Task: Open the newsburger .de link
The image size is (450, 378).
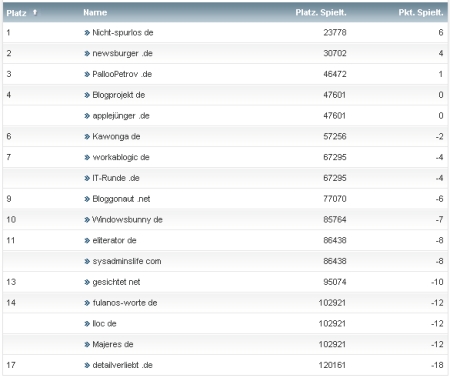Action: point(122,53)
